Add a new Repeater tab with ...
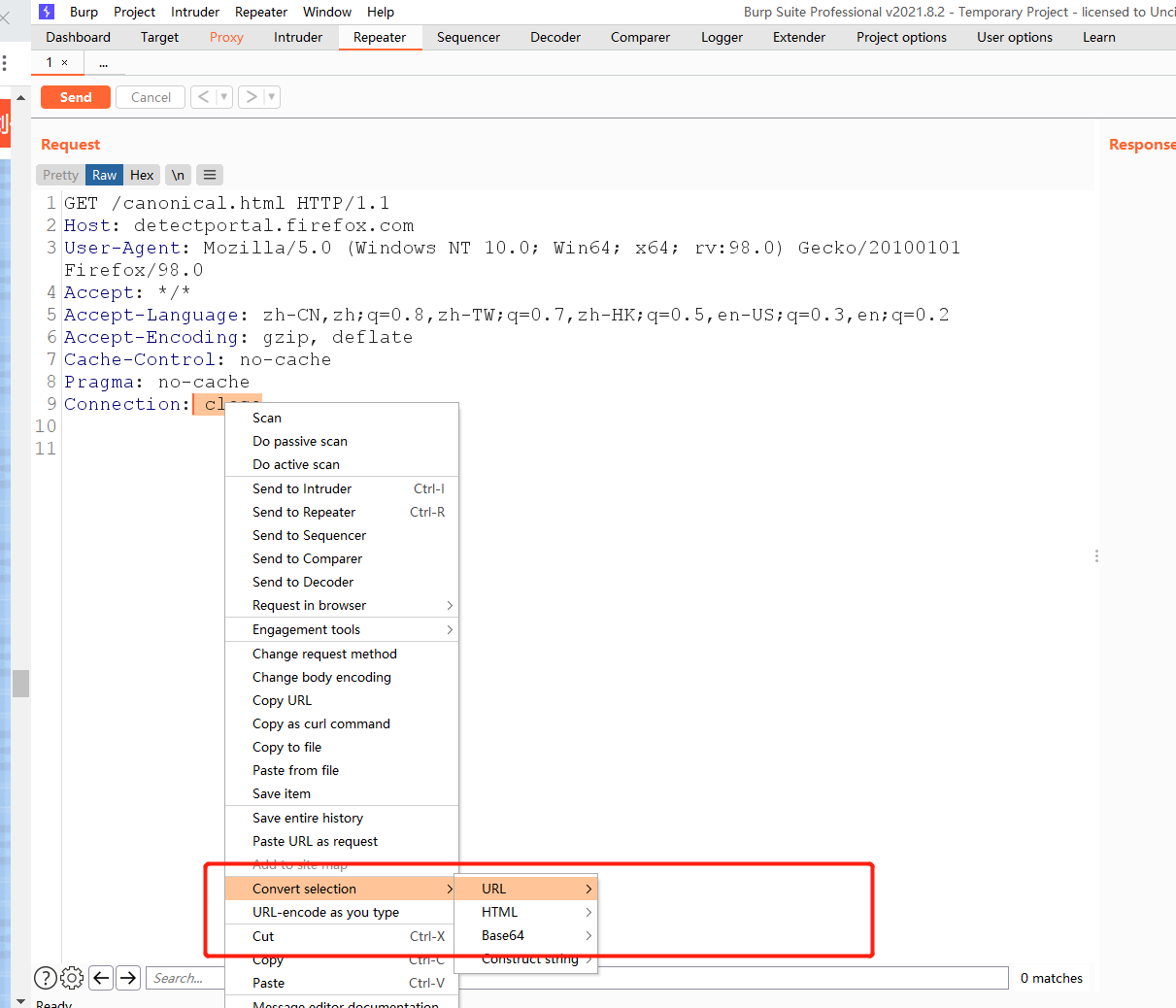The height and width of the screenshot is (1008, 1176). point(104,63)
